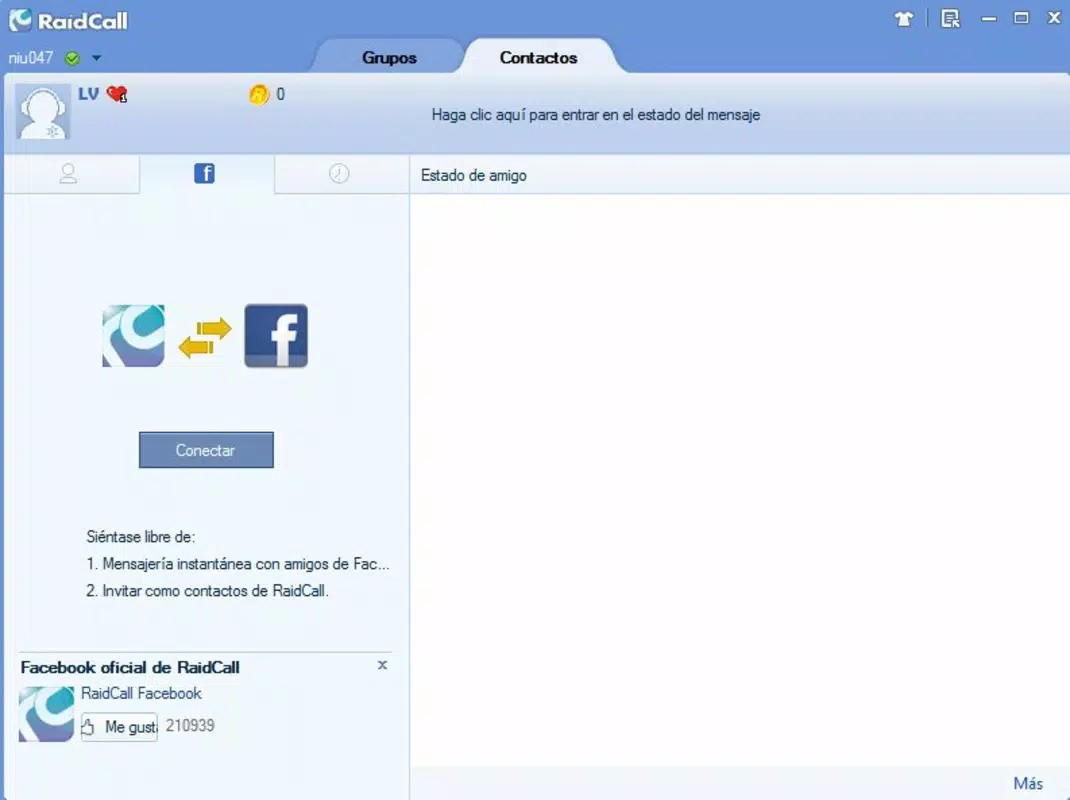
Task: Click the coin count 0
Action: tap(280, 94)
